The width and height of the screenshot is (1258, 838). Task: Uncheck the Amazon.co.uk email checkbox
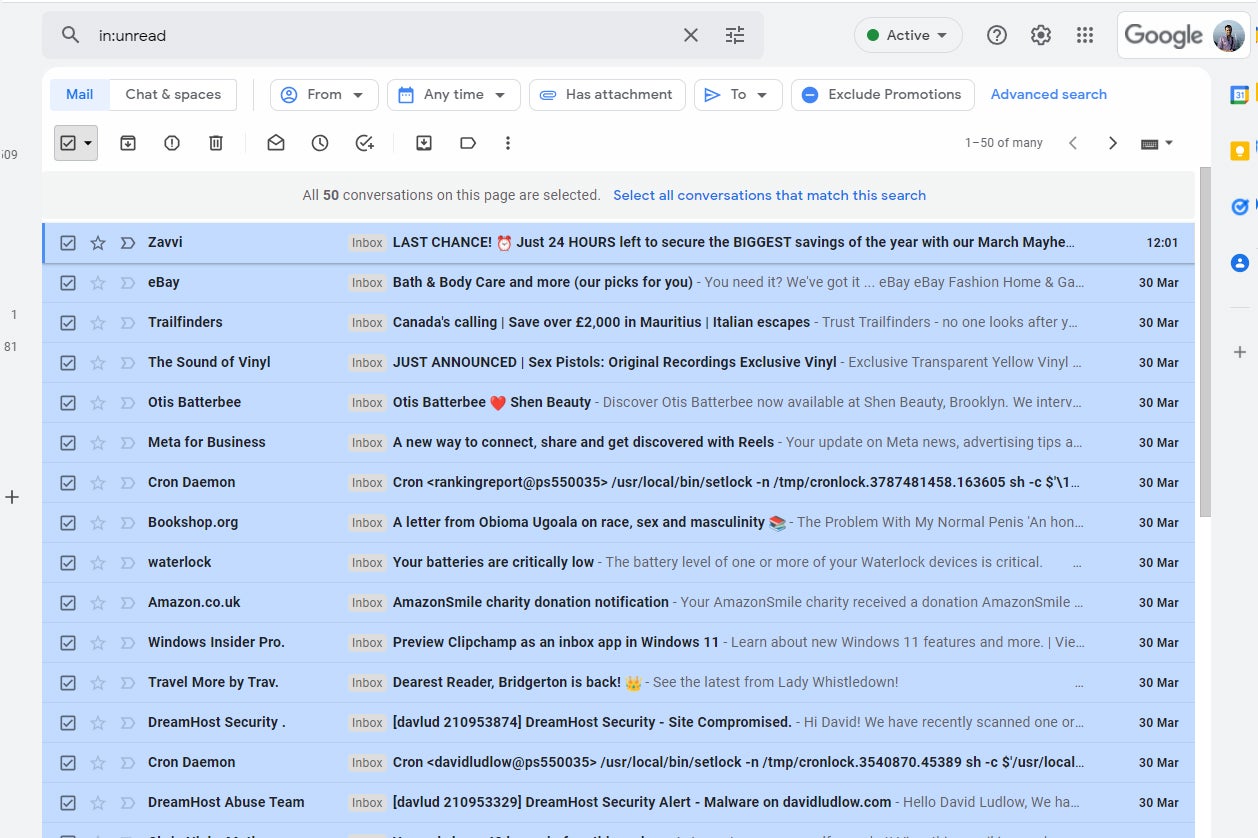click(68, 603)
